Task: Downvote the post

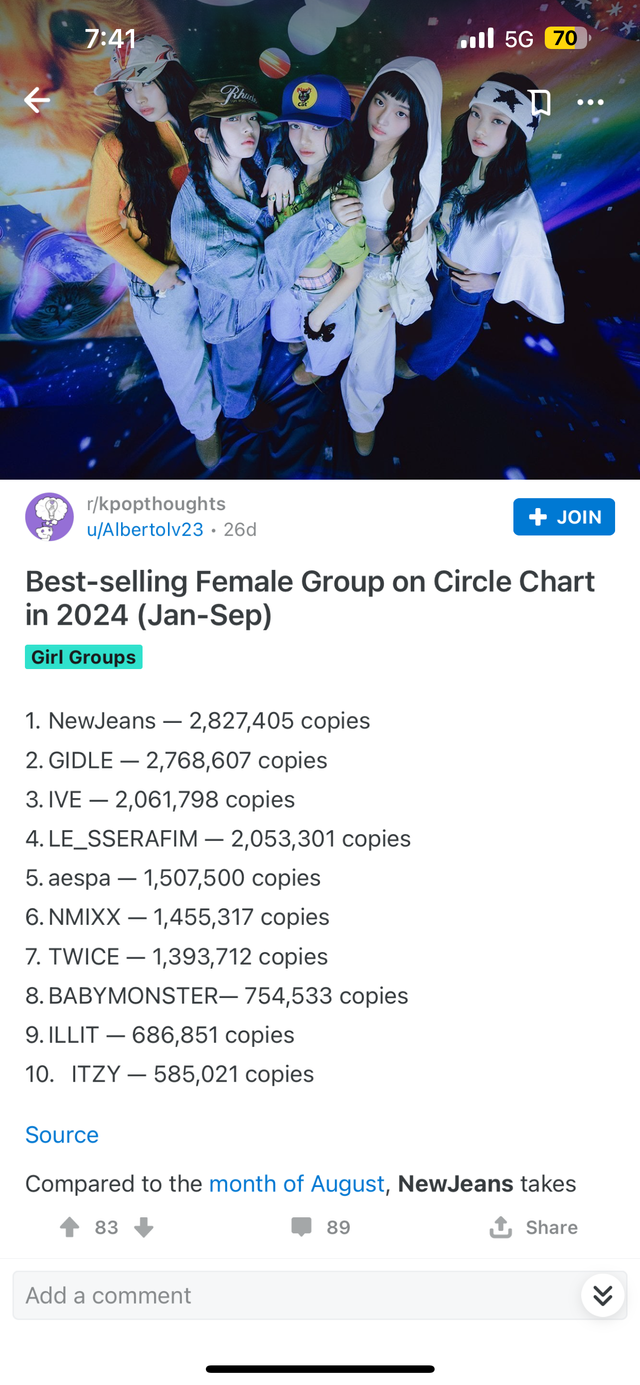Action: 144,1227
